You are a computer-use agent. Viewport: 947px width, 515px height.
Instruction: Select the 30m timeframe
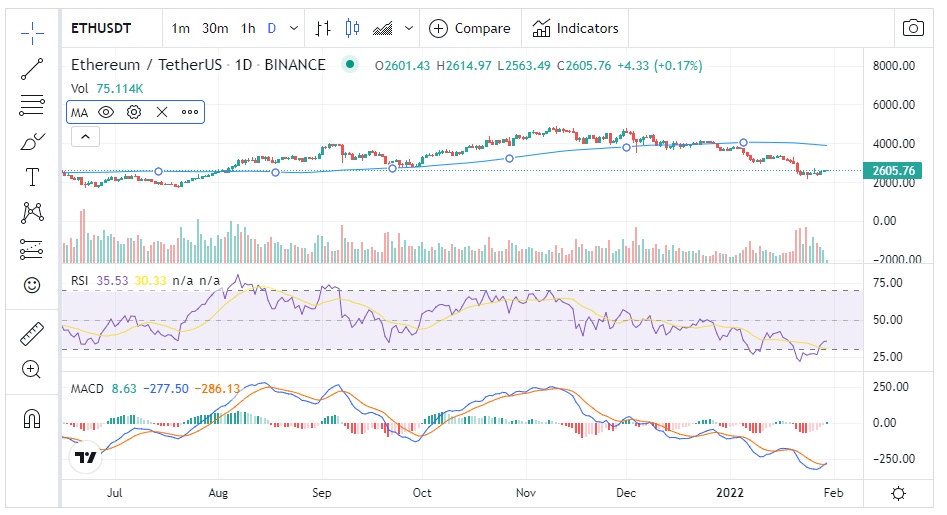click(x=215, y=28)
